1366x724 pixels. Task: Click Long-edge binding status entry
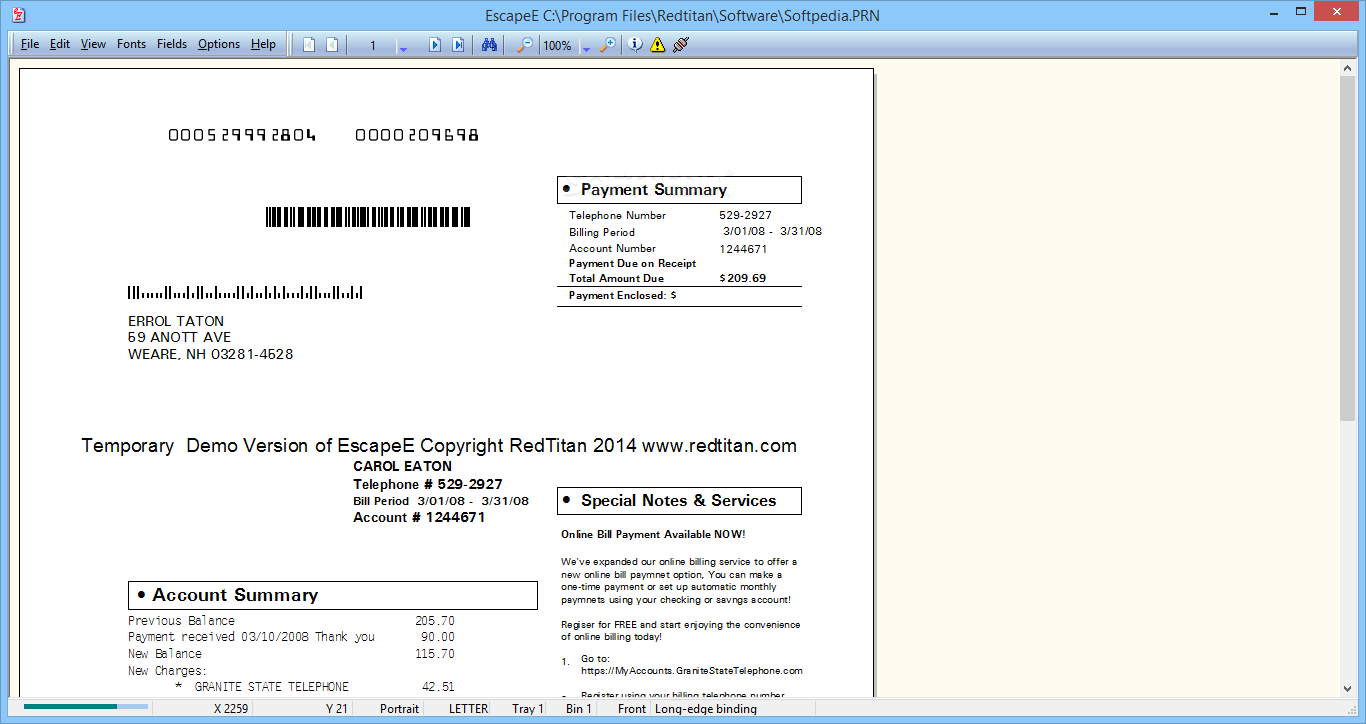click(x=706, y=709)
